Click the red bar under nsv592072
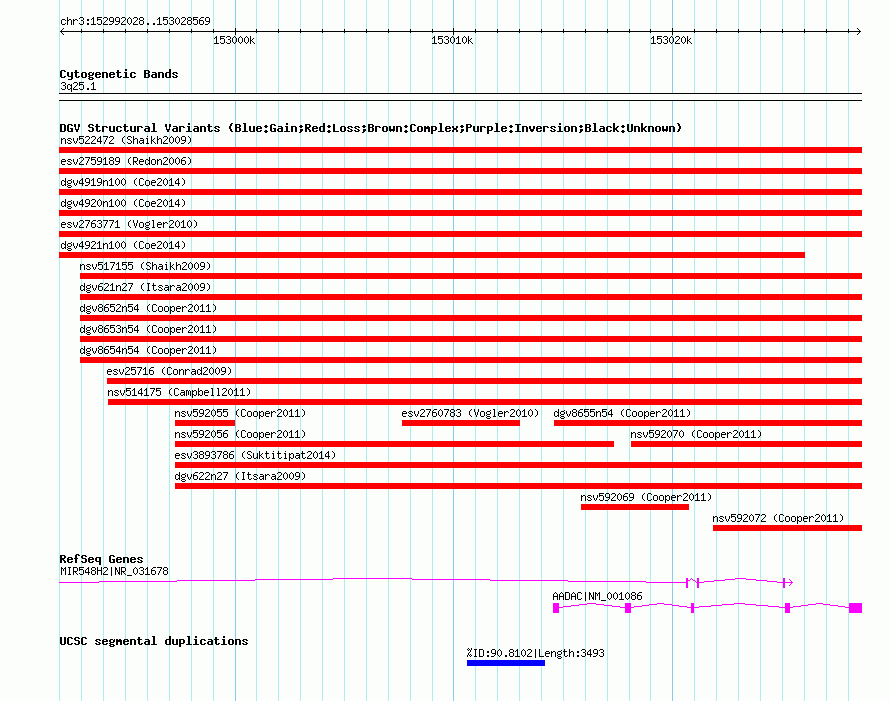The height and width of the screenshot is (701, 890). [787, 528]
